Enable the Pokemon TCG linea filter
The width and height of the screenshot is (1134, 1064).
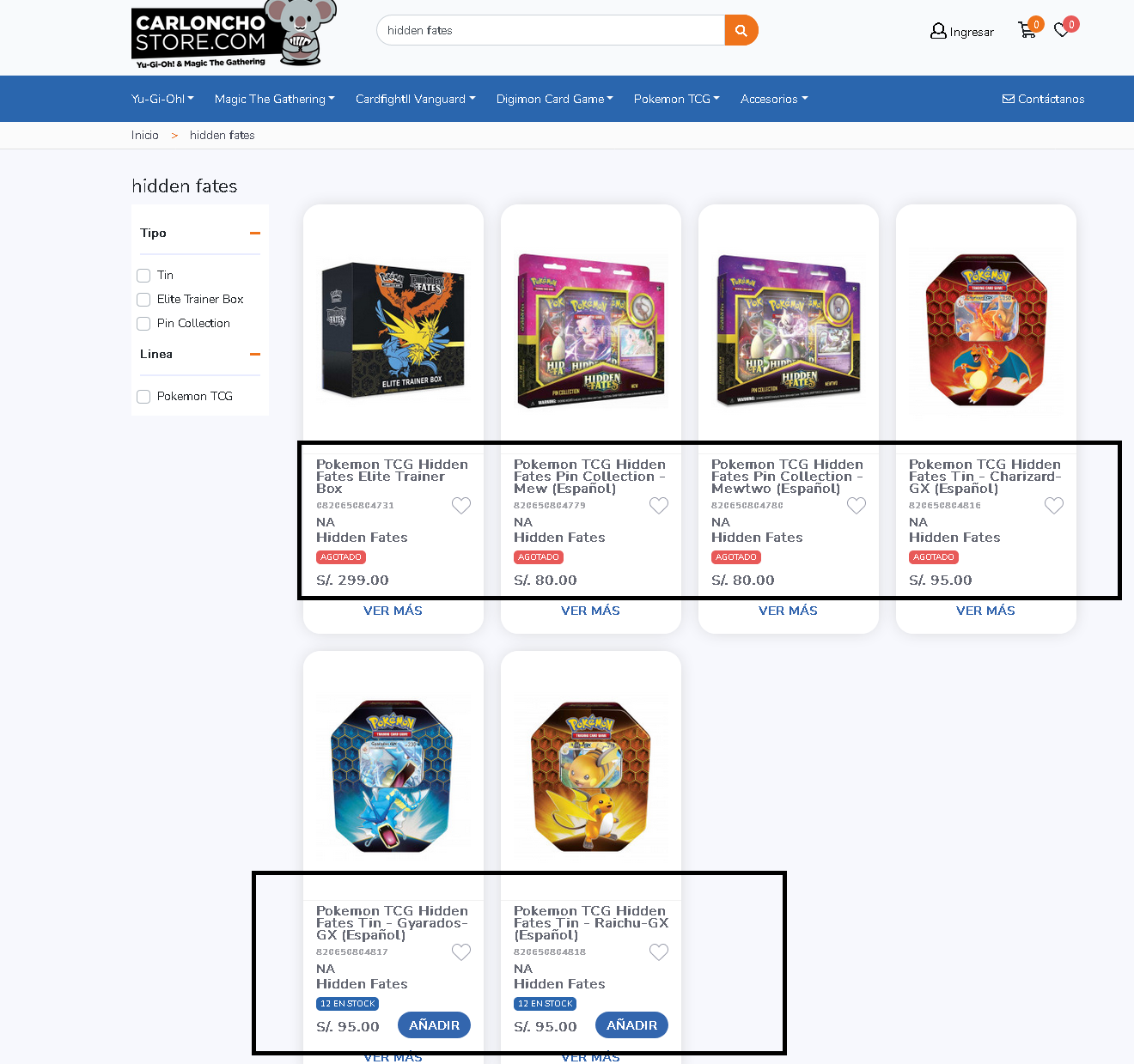tap(143, 397)
